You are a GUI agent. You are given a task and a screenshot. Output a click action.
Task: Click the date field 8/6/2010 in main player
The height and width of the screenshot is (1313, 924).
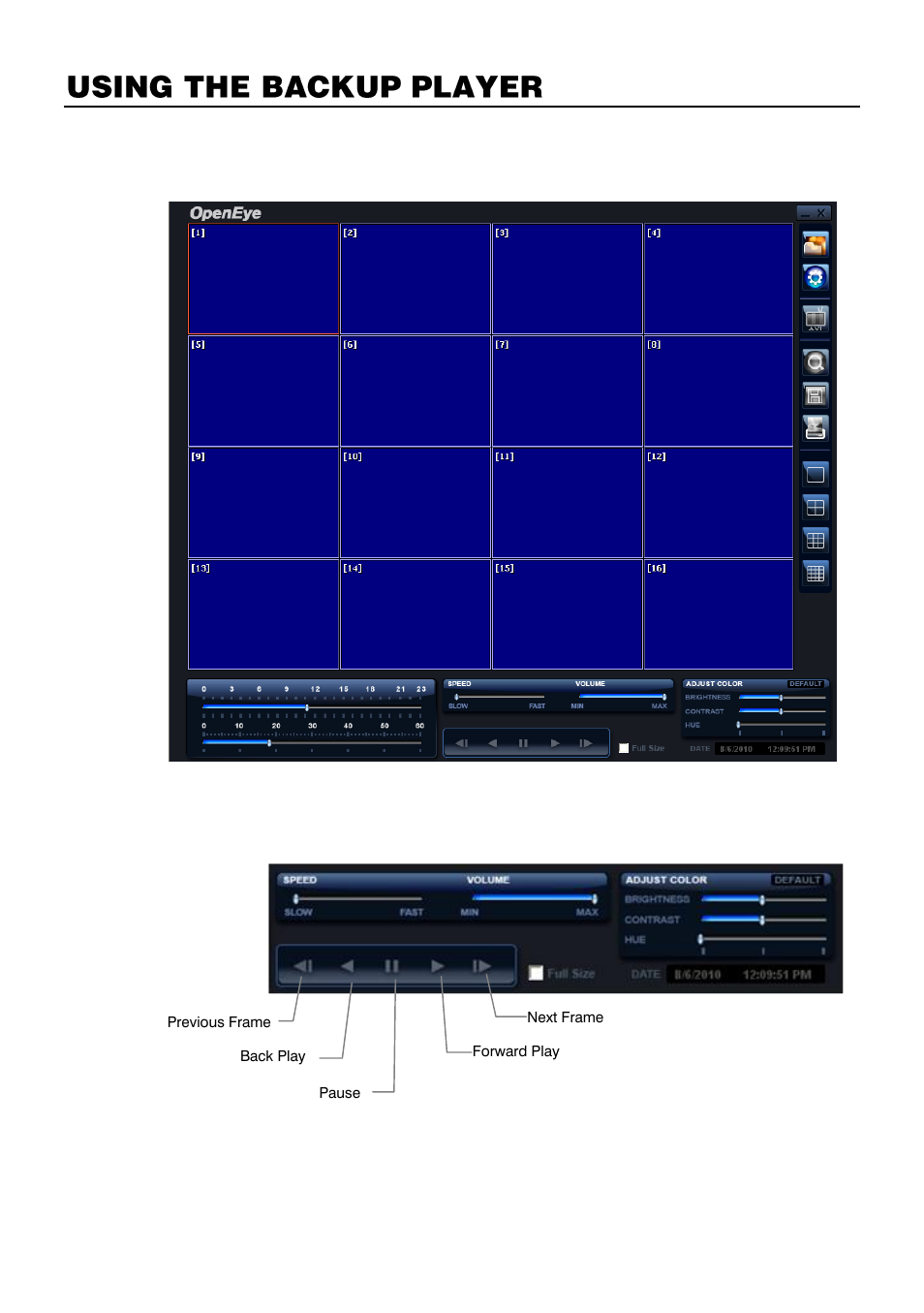click(x=737, y=749)
